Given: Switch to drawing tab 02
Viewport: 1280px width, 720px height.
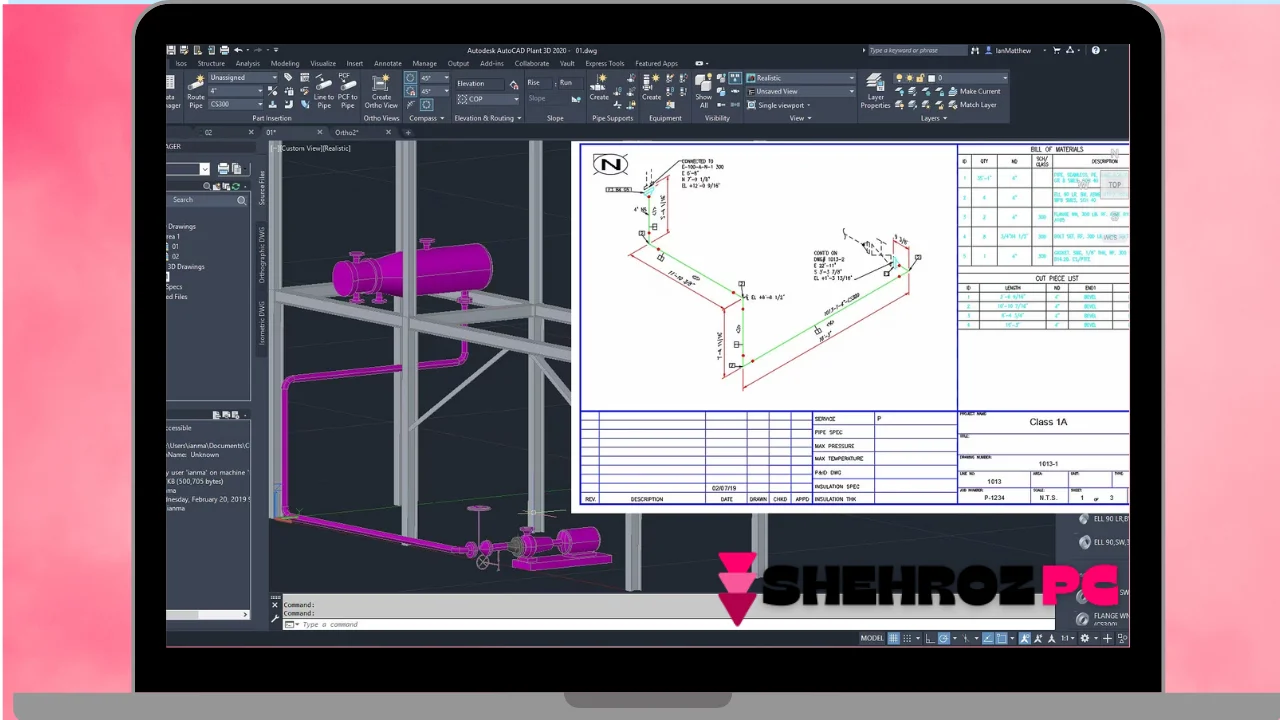Looking at the screenshot, I should click(x=209, y=132).
